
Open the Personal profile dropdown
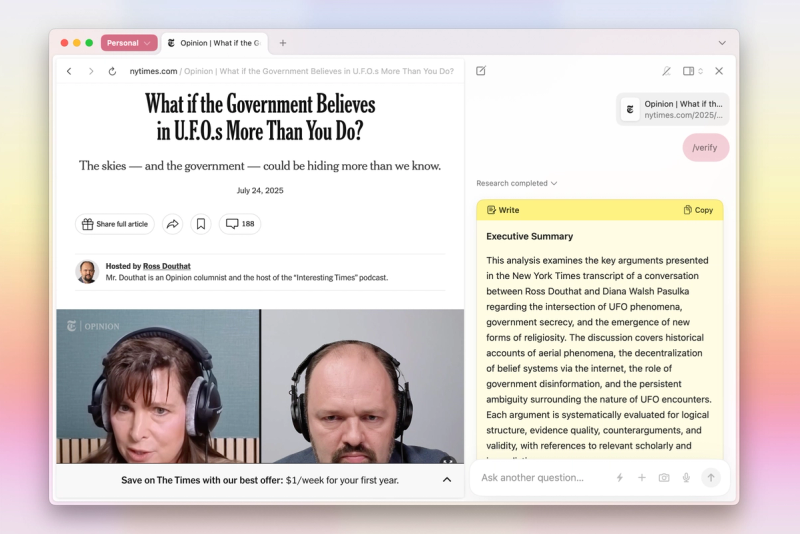(x=129, y=43)
